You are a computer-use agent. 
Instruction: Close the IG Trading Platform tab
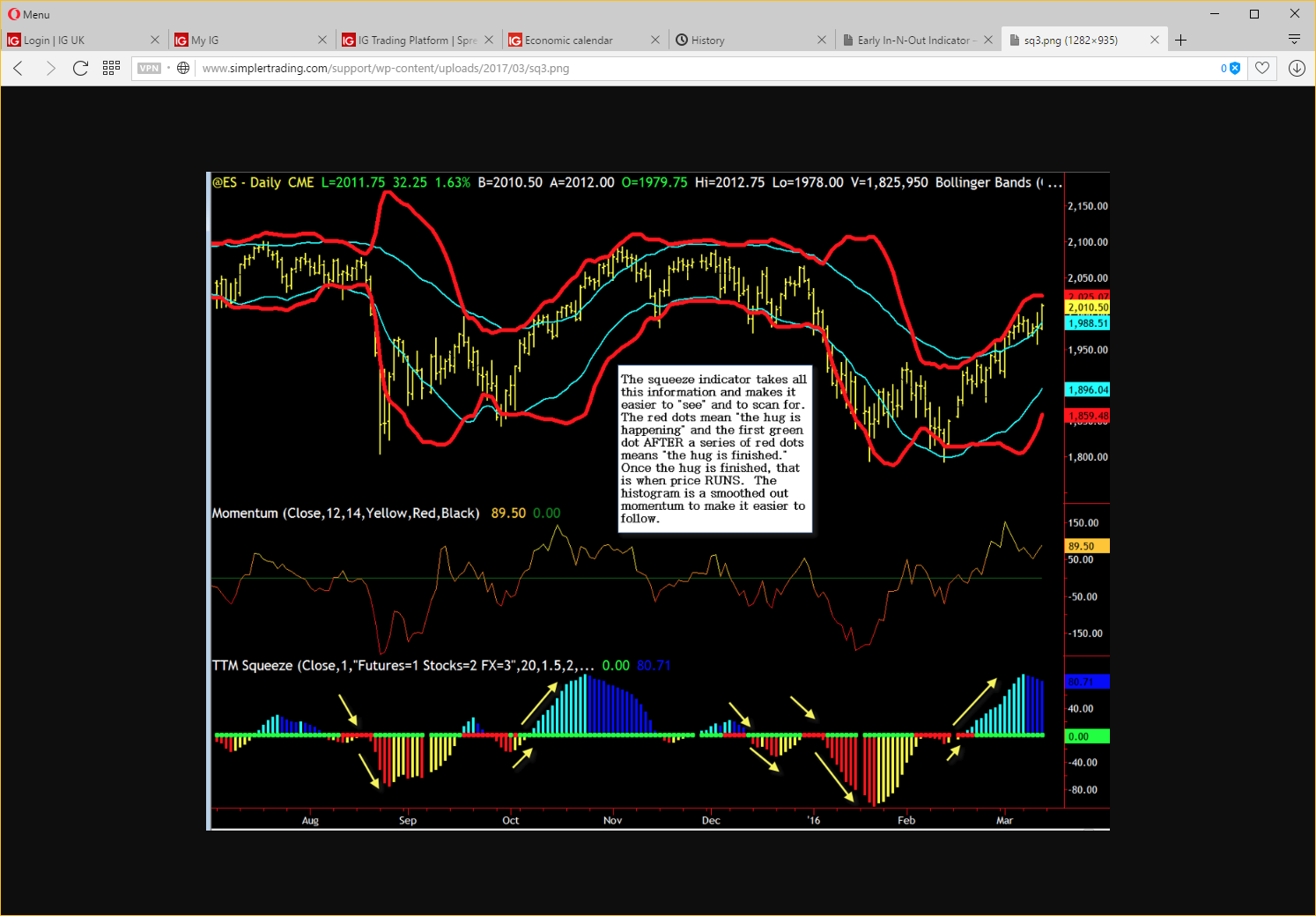pos(489,40)
